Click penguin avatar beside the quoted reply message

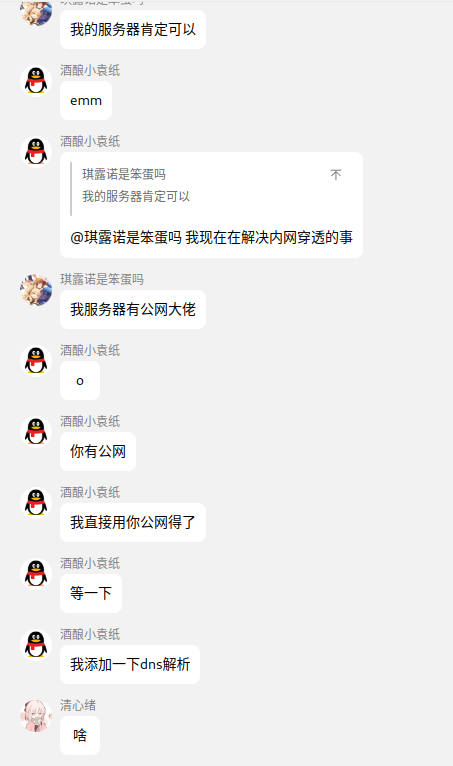point(36,151)
